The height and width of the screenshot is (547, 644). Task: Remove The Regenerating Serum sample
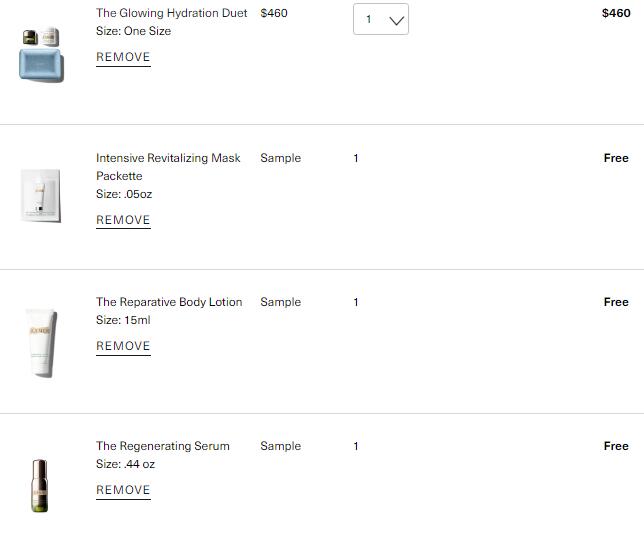tap(123, 490)
